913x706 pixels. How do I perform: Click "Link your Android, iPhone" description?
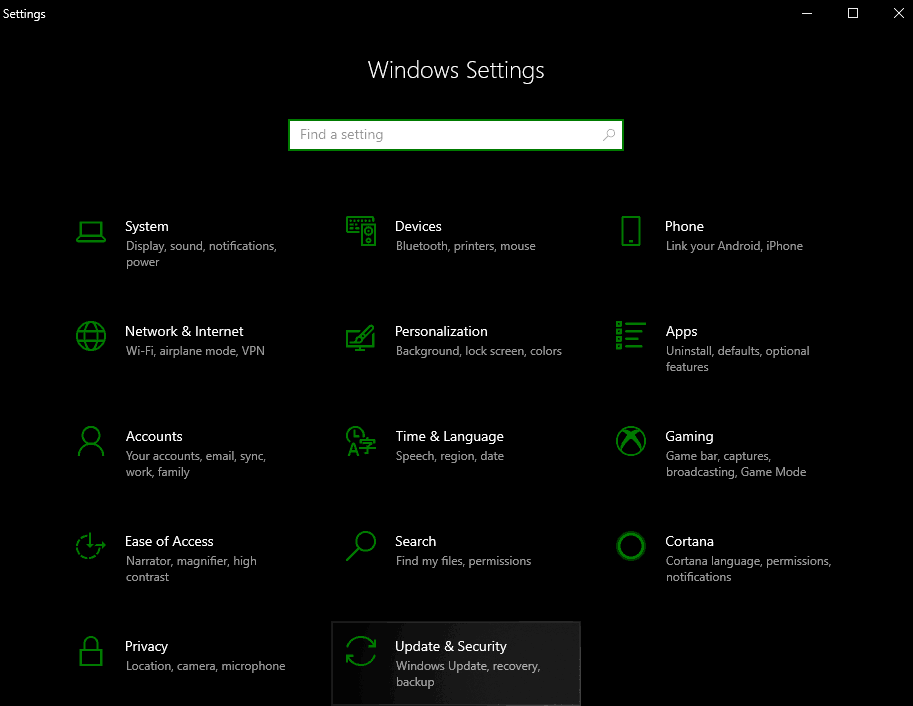(734, 246)
